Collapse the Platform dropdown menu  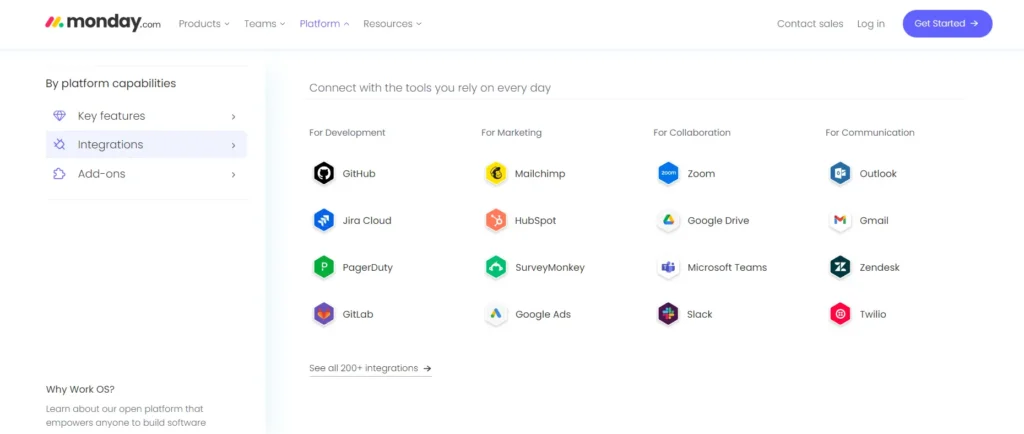(325, 23)
